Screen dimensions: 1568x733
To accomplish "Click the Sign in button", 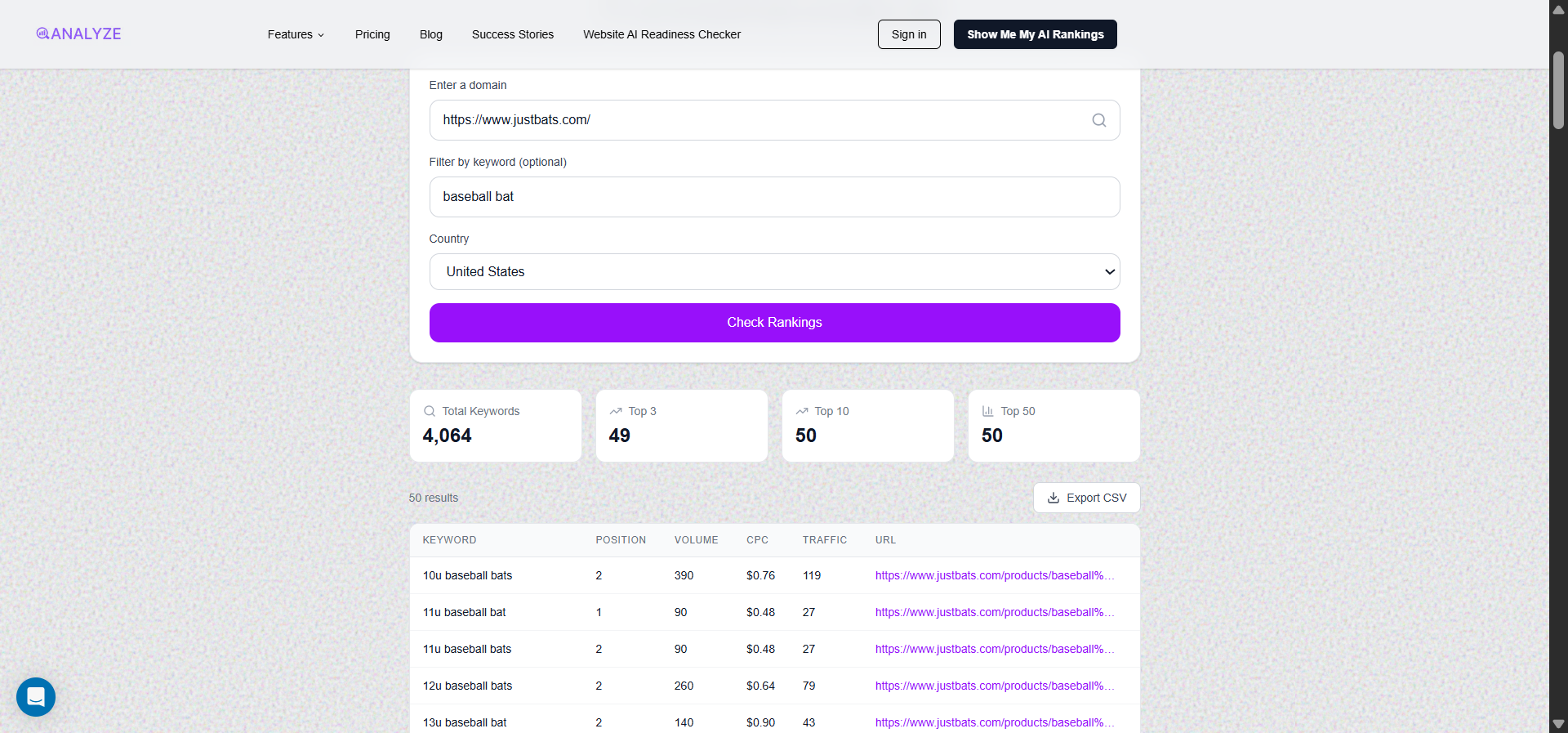I will pyautogui.click(x=909, y=34).
